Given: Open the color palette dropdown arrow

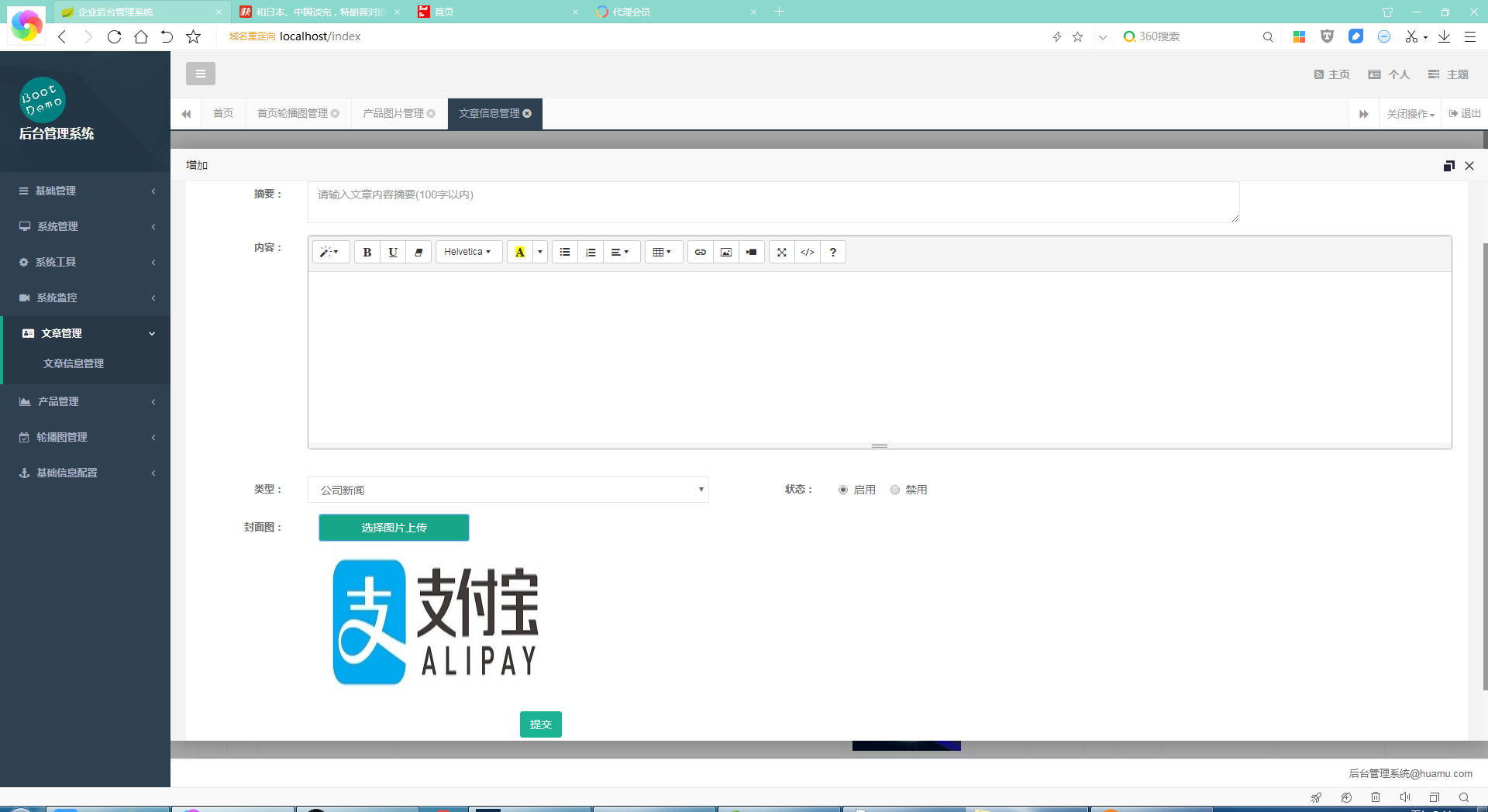Looking at the screenshot, I should pyautogui.click(x=540, y=252).
